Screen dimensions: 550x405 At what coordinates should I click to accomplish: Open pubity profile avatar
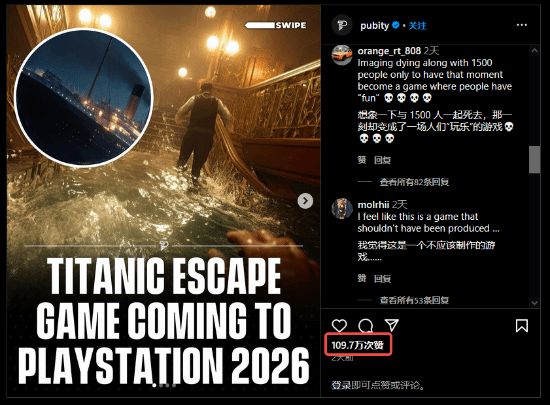342,25
